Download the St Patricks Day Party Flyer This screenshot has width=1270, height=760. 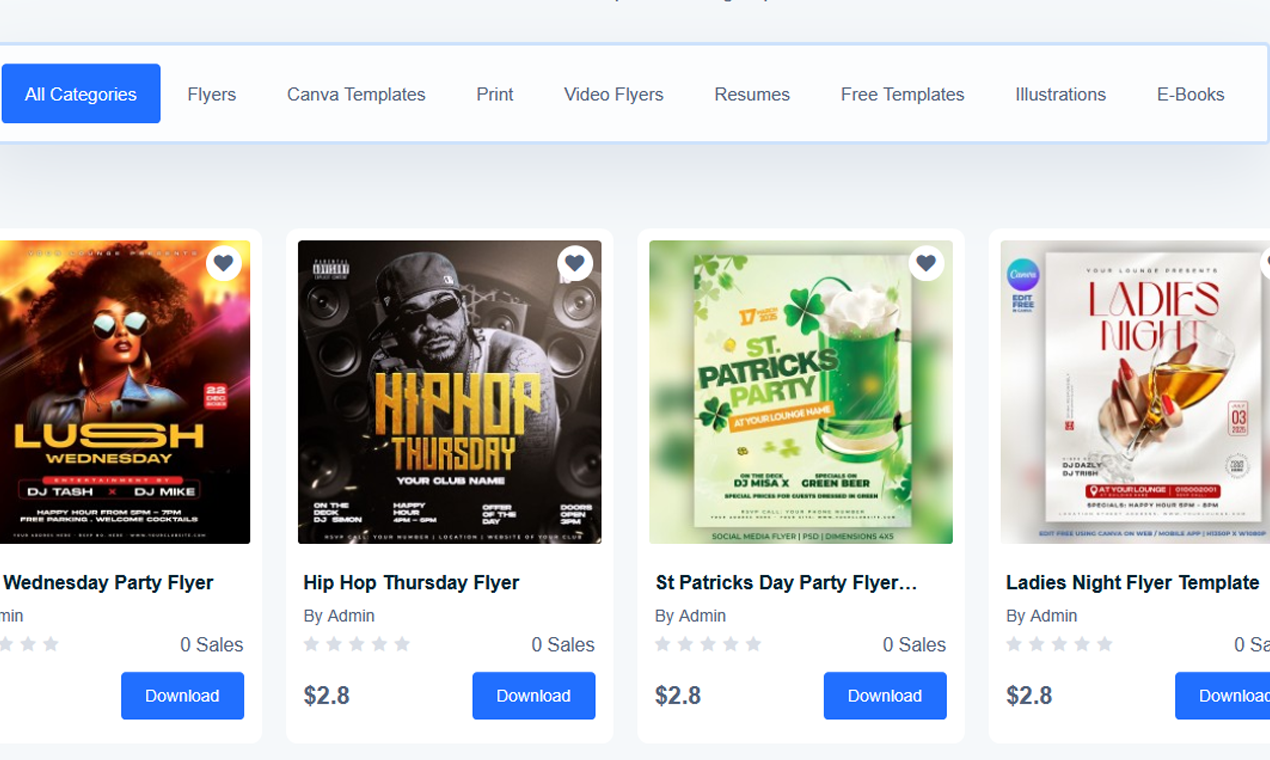pyautogui.click(x=885, y=696)
